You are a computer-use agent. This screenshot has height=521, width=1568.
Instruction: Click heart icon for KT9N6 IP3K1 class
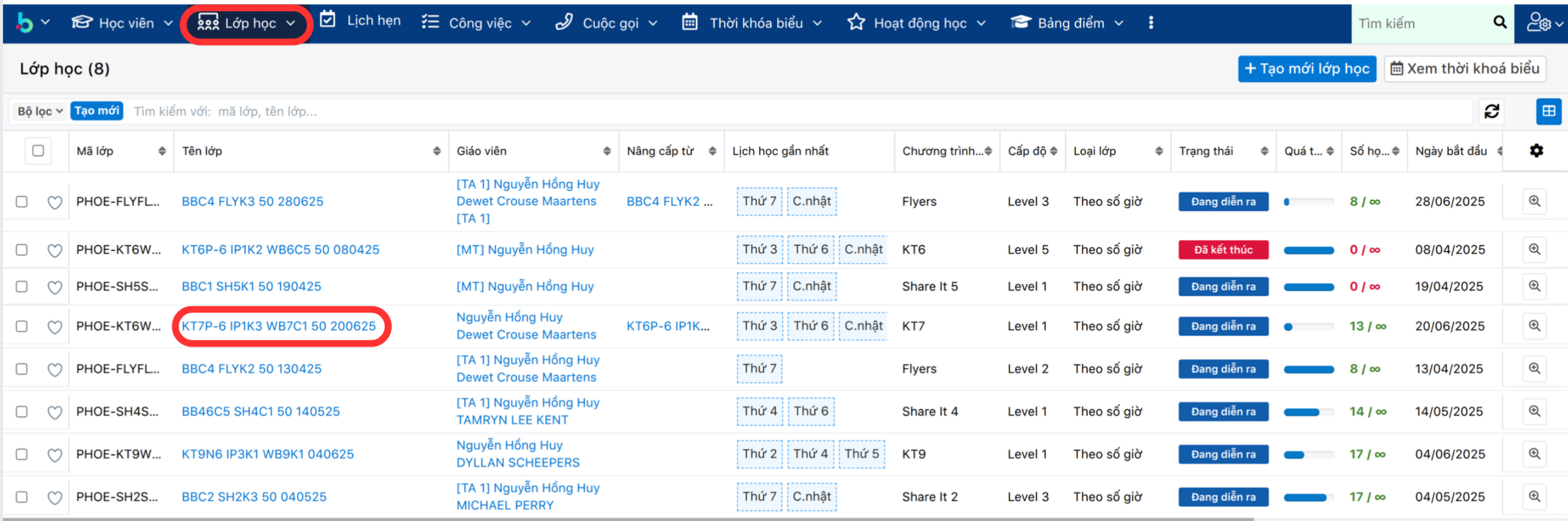(x=55, y=454)
